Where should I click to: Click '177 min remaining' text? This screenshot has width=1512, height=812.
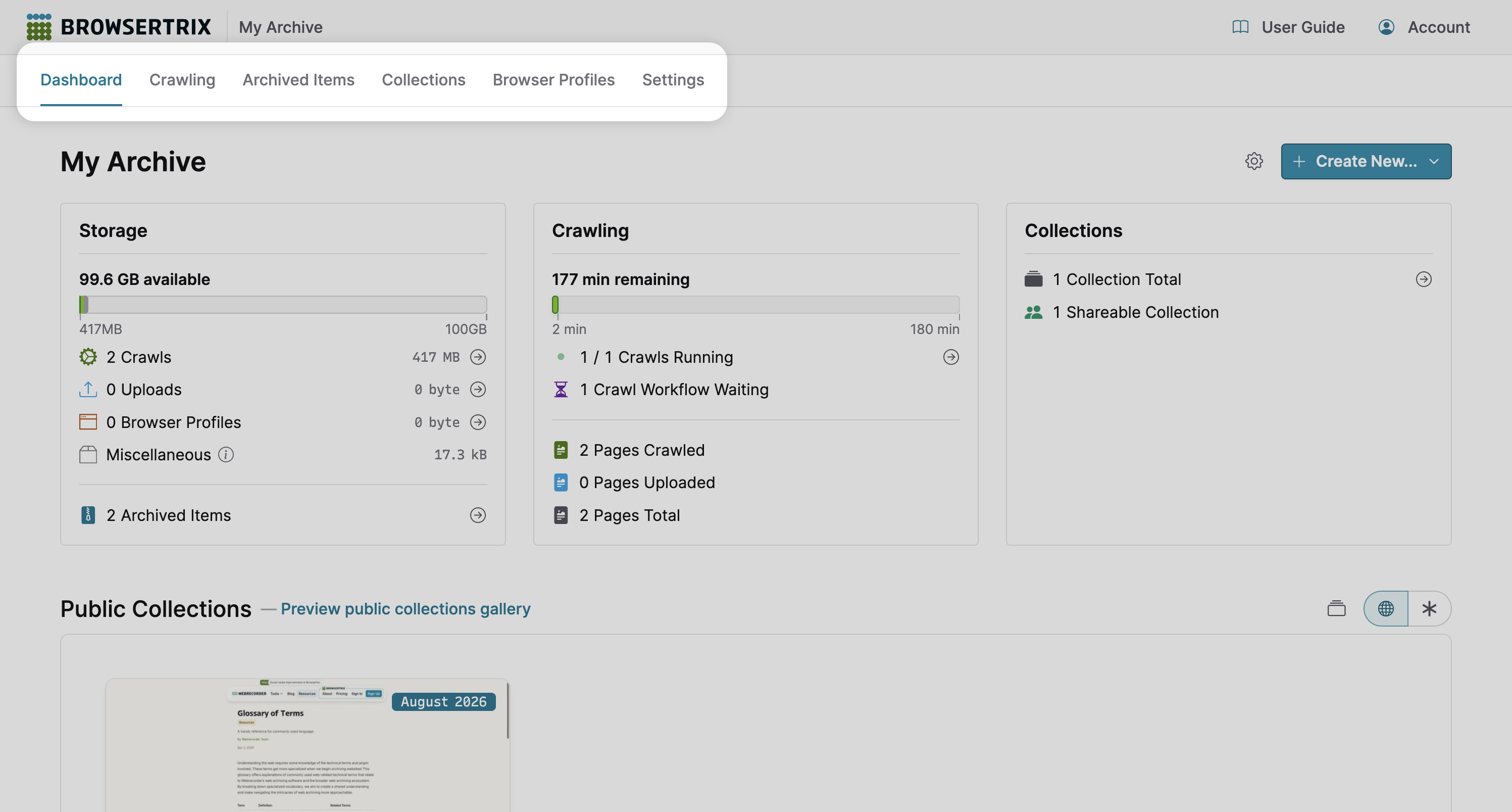[621, 279]
